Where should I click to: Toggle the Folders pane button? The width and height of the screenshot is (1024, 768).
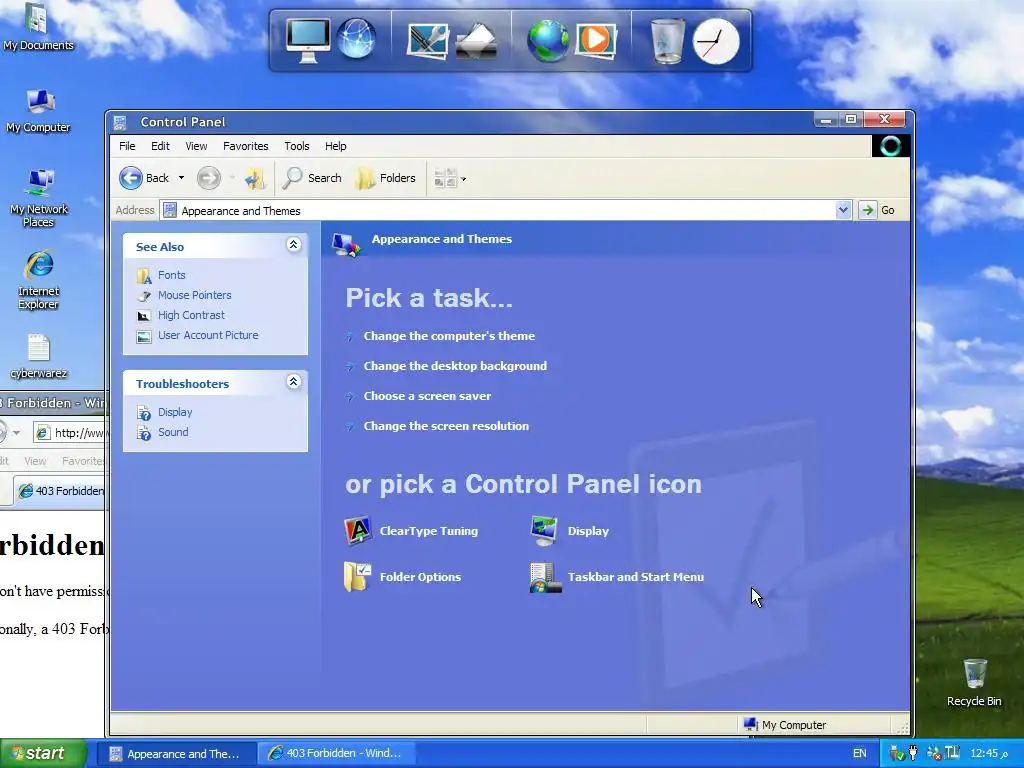(x=385, y=178)
